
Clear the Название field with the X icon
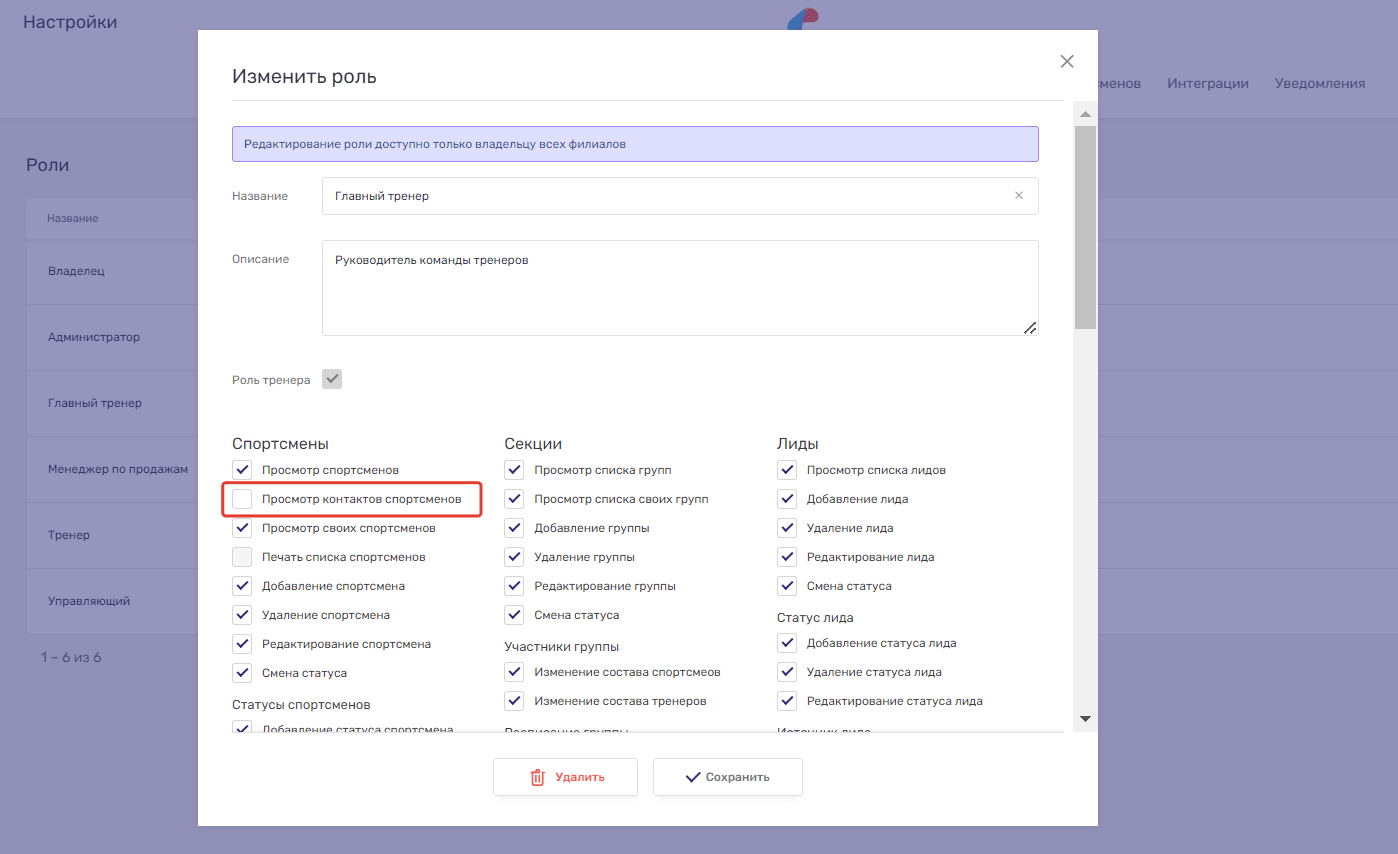tap(1019, 196)
